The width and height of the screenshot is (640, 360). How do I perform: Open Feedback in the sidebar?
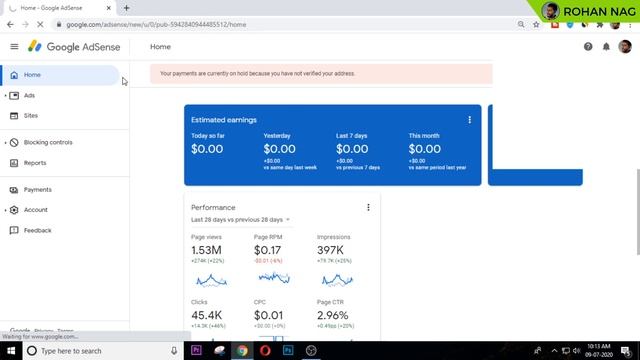click(x=37, y=230)
